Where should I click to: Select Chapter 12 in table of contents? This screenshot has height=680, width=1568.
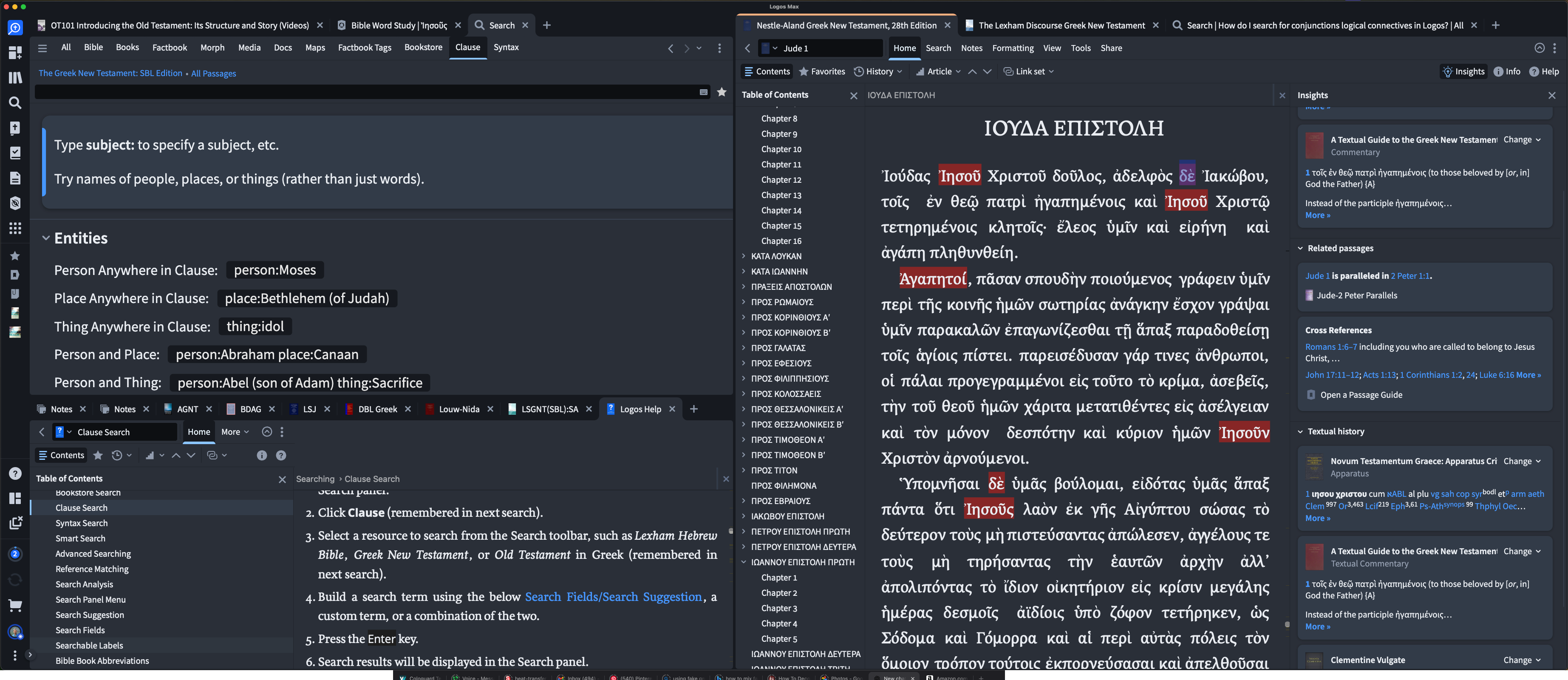[781, 180]
